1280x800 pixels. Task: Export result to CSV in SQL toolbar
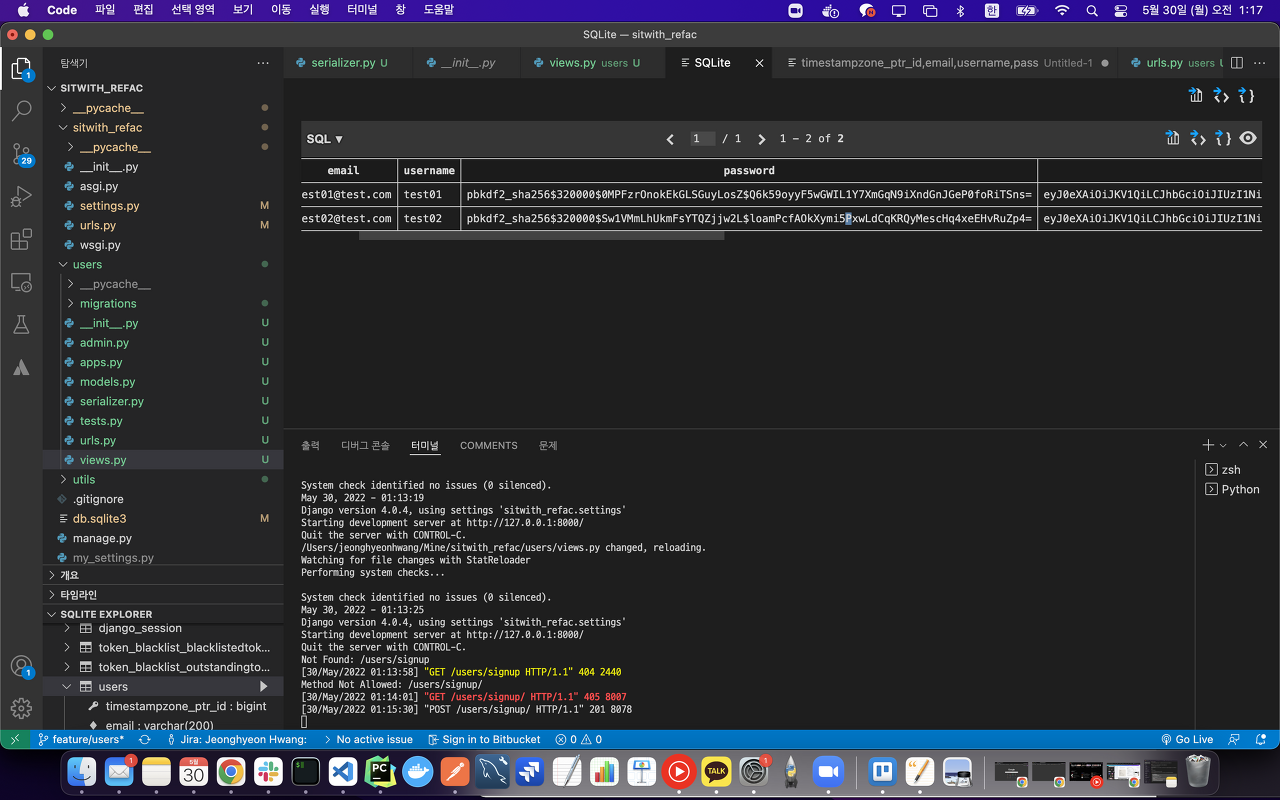pyautogui.click(x=1173, y=138)
